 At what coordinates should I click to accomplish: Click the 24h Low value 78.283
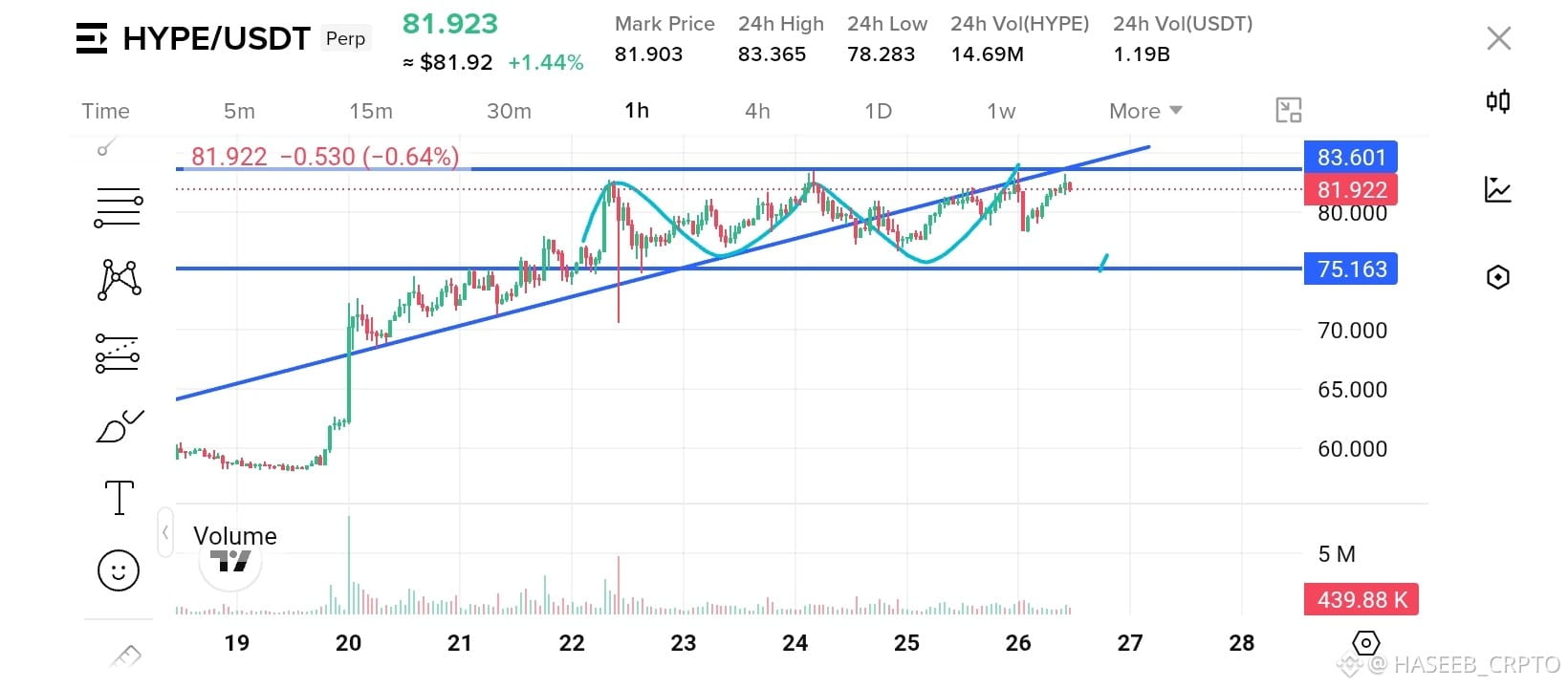pyautogui.click(x=881, y=54)
